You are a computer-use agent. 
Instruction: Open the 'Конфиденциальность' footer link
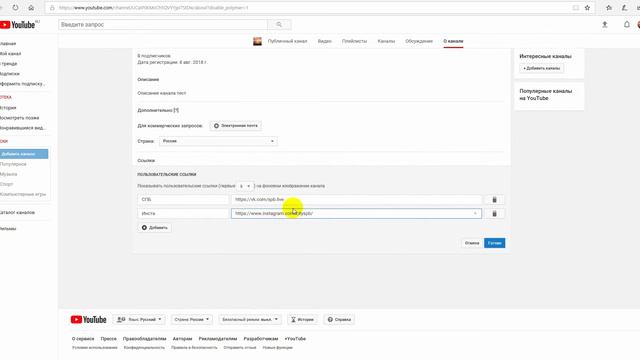click(x=144, y=348)
